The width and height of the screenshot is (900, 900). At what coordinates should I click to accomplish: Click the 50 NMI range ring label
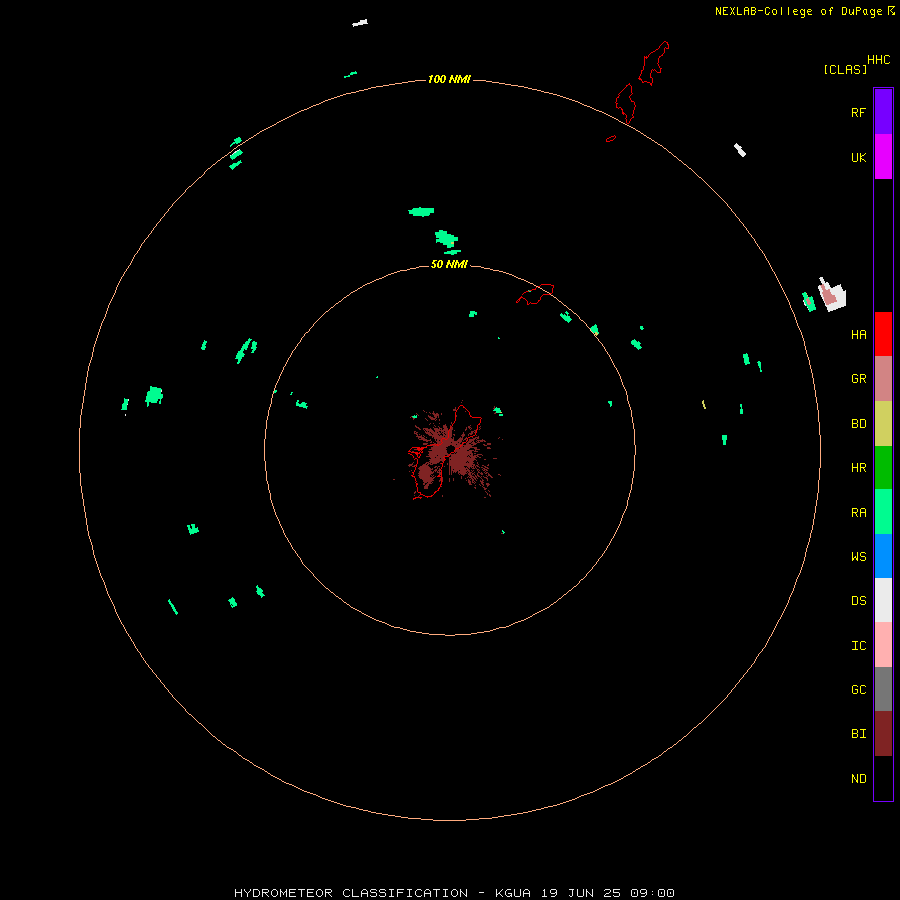coord(449,264)
